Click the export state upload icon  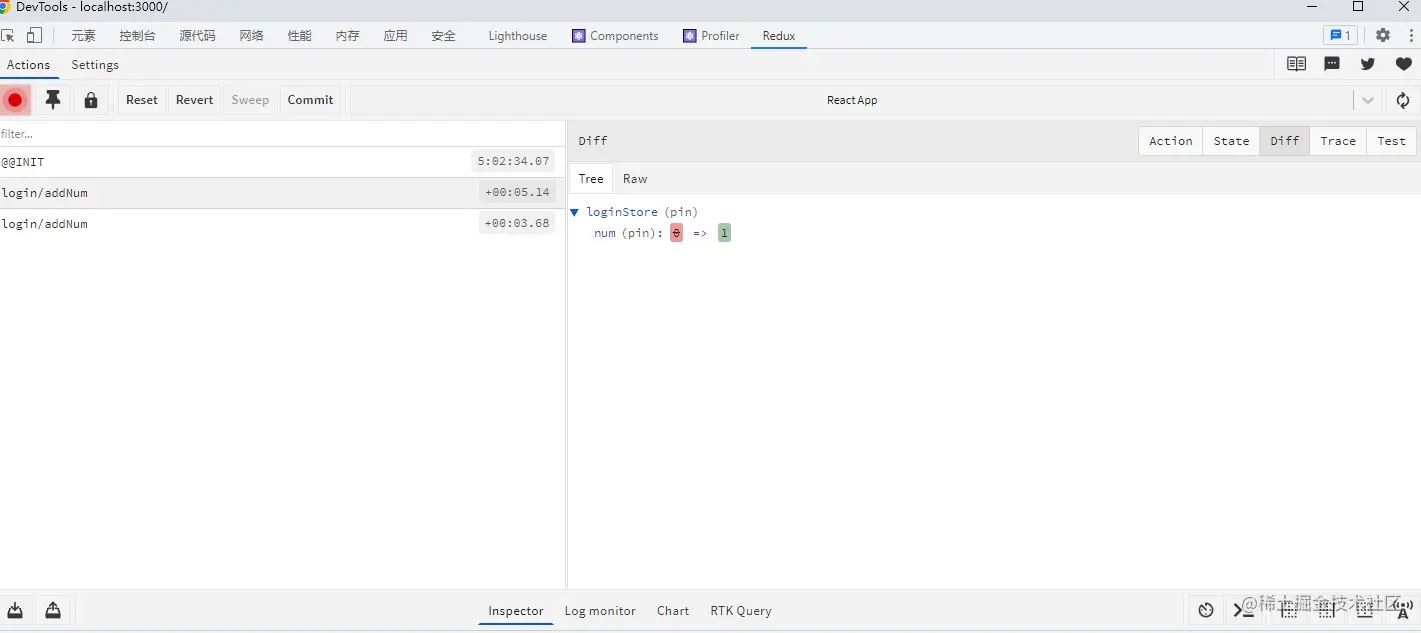(53, 610)
